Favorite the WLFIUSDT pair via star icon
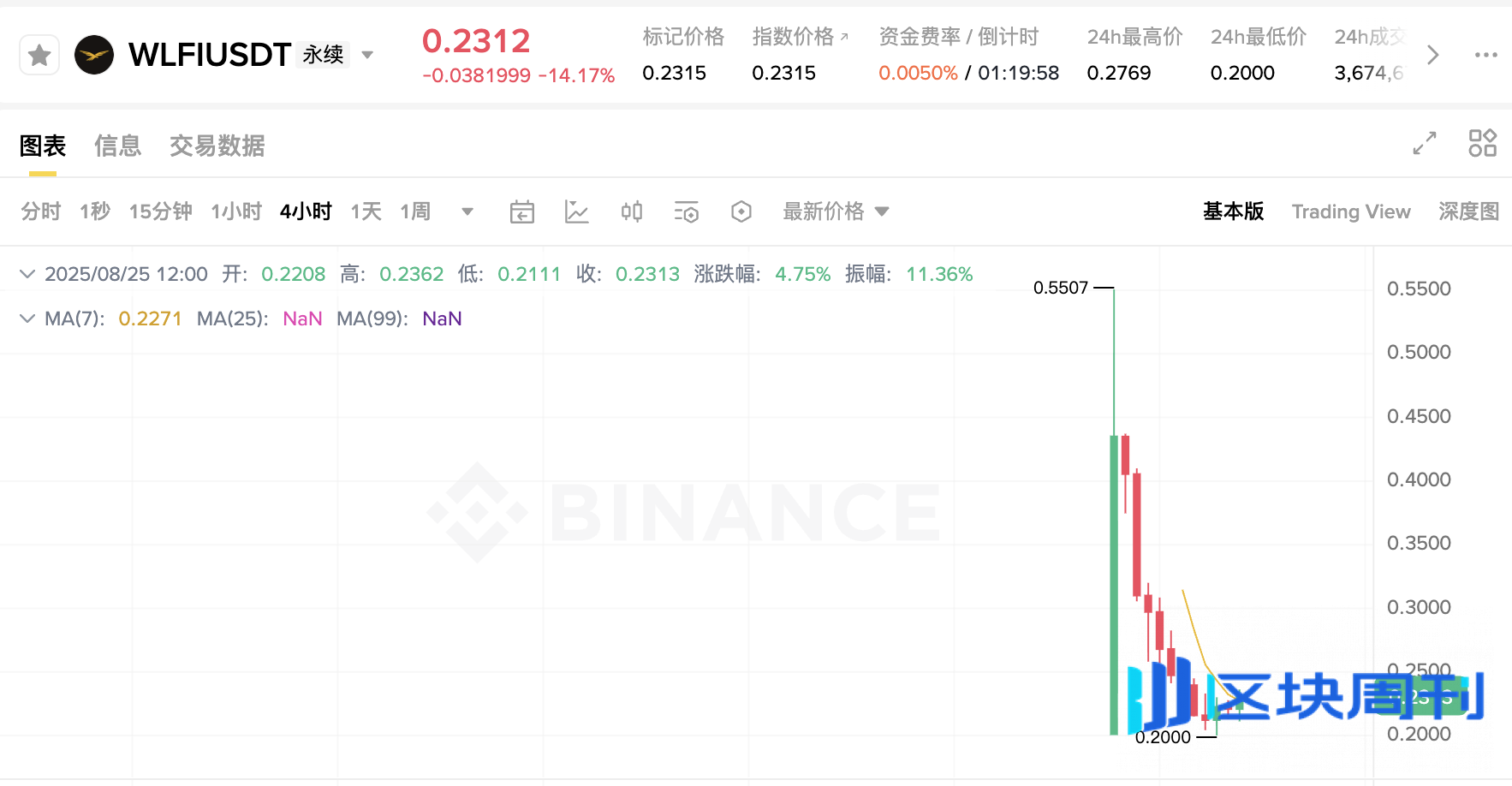 click(x=39, y=54)
